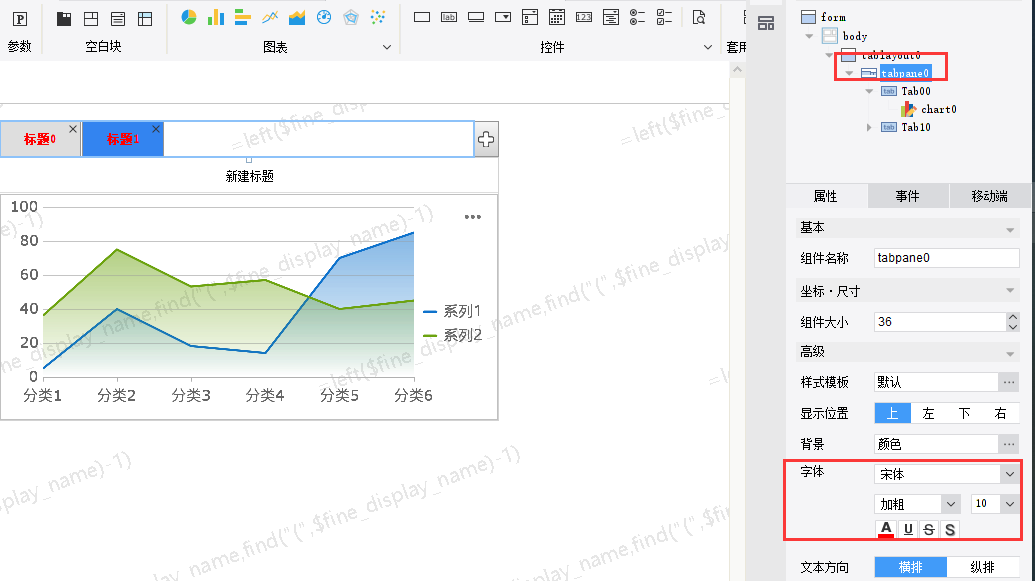Click the 参数 parameter P icon
This screenshot has height=581, width=1035.
pyautogui.click(x=20, y=18)
